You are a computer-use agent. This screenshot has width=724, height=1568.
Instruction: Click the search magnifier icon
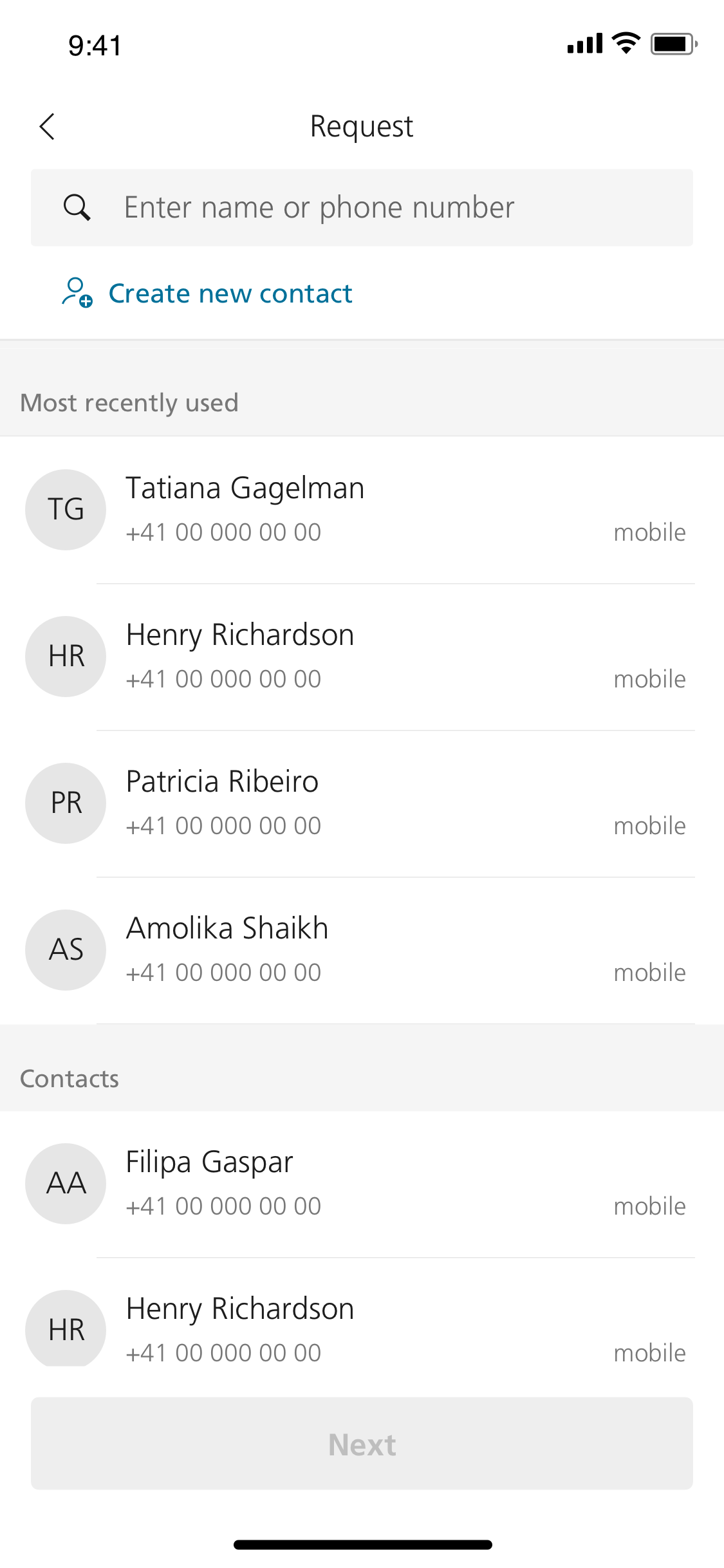coord(77,208)
